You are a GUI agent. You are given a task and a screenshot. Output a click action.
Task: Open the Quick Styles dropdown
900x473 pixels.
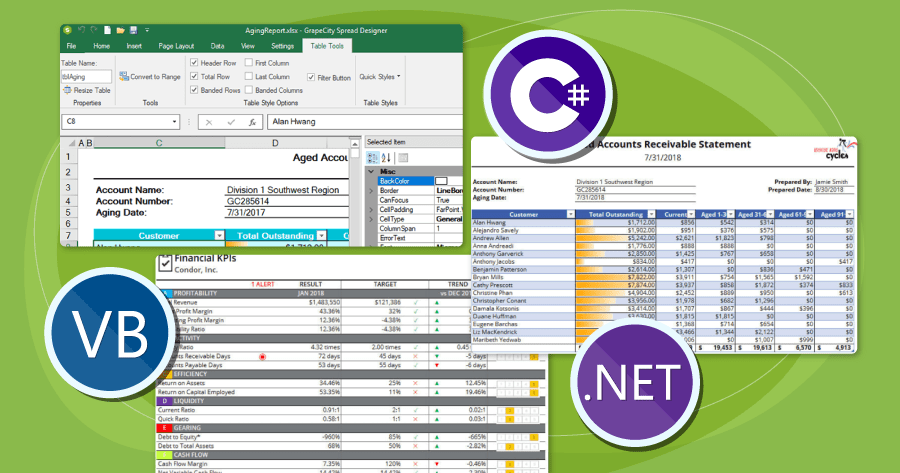coord(380,76)
